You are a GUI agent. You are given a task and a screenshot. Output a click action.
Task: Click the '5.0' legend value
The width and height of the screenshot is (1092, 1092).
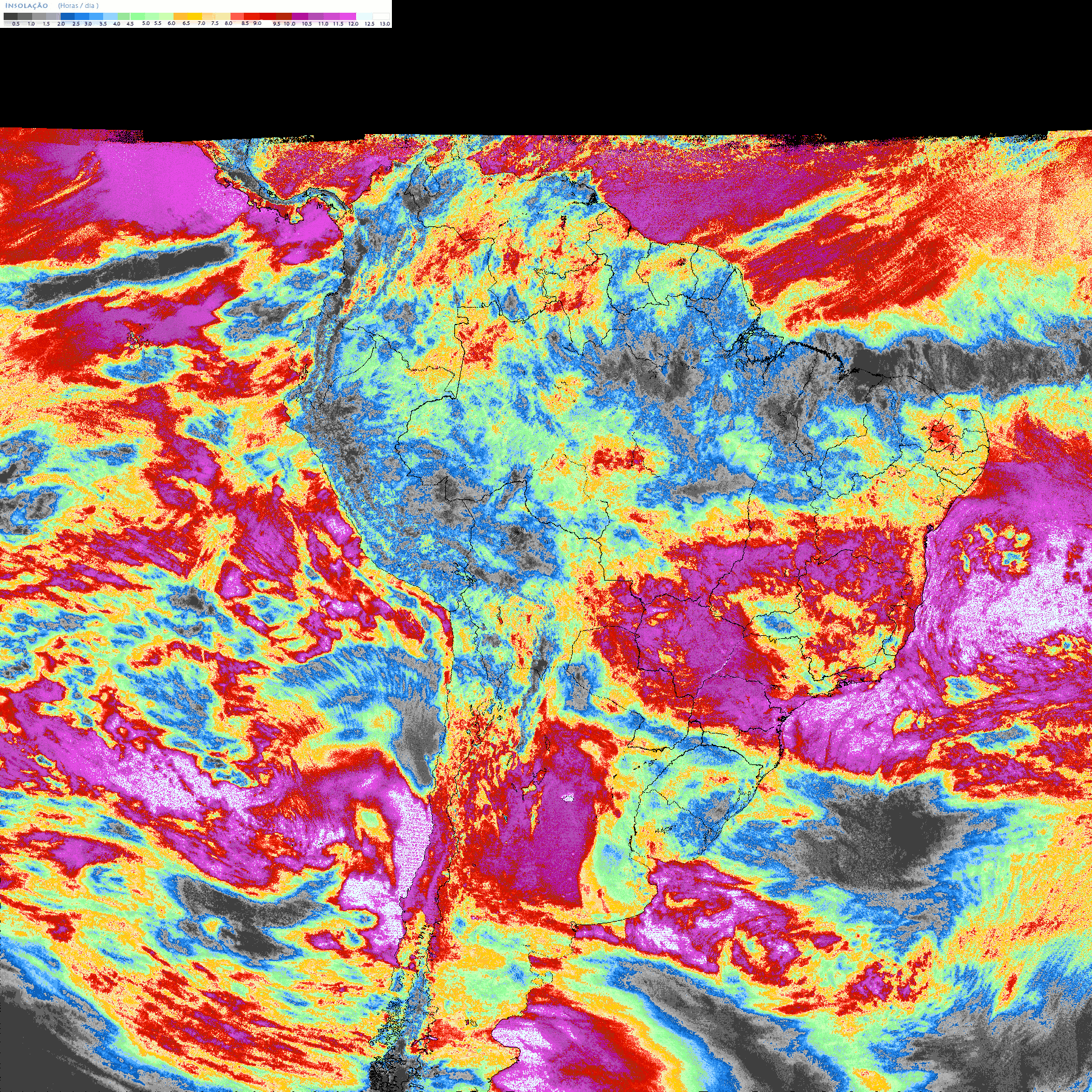click(146, 23)
